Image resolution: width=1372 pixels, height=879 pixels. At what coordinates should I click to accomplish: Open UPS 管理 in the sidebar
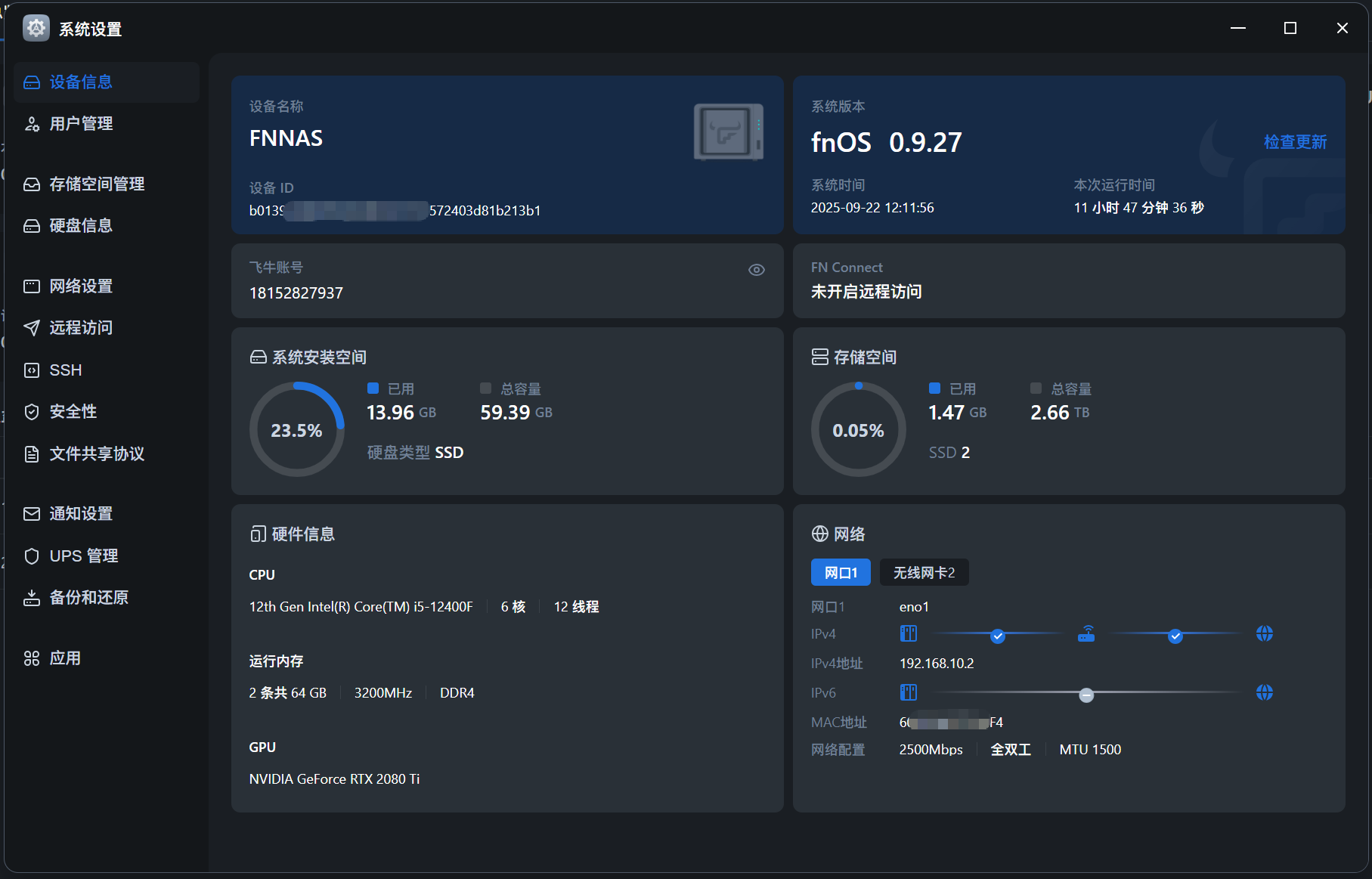(x=107, y=556)
